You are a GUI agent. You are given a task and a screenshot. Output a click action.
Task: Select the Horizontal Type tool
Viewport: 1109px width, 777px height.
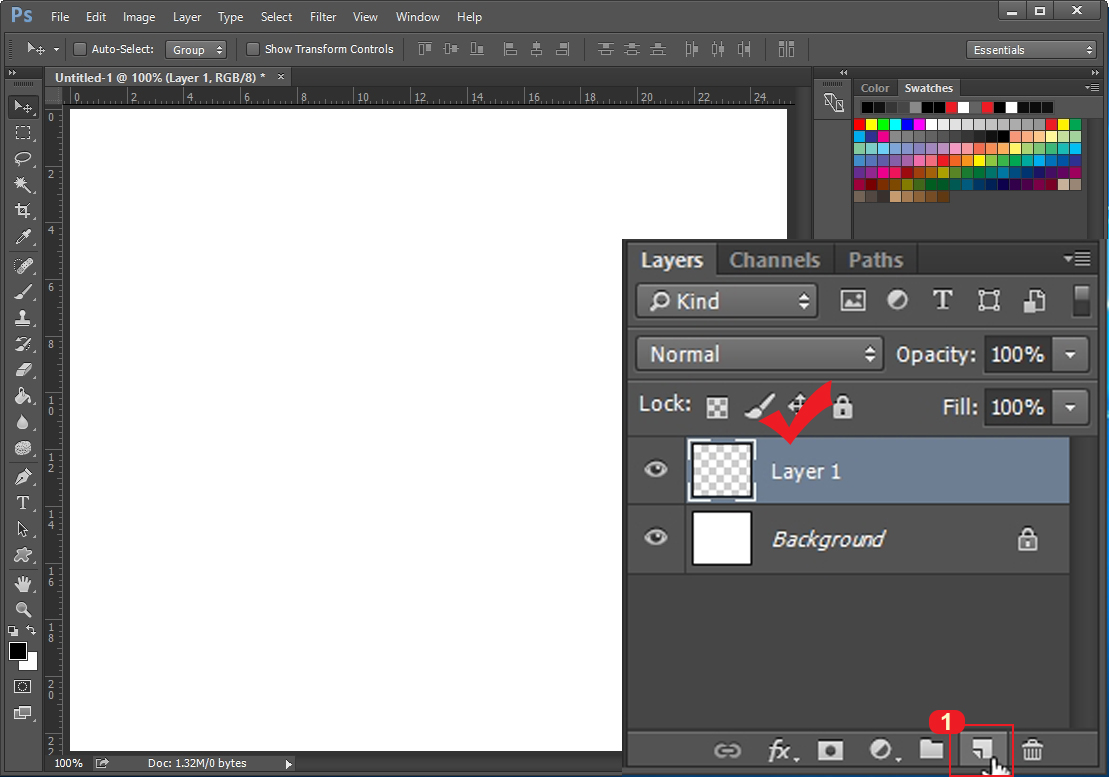pos(23,503)
